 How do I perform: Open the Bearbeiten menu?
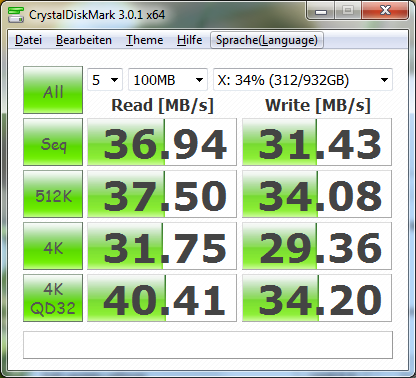(84, 40)
